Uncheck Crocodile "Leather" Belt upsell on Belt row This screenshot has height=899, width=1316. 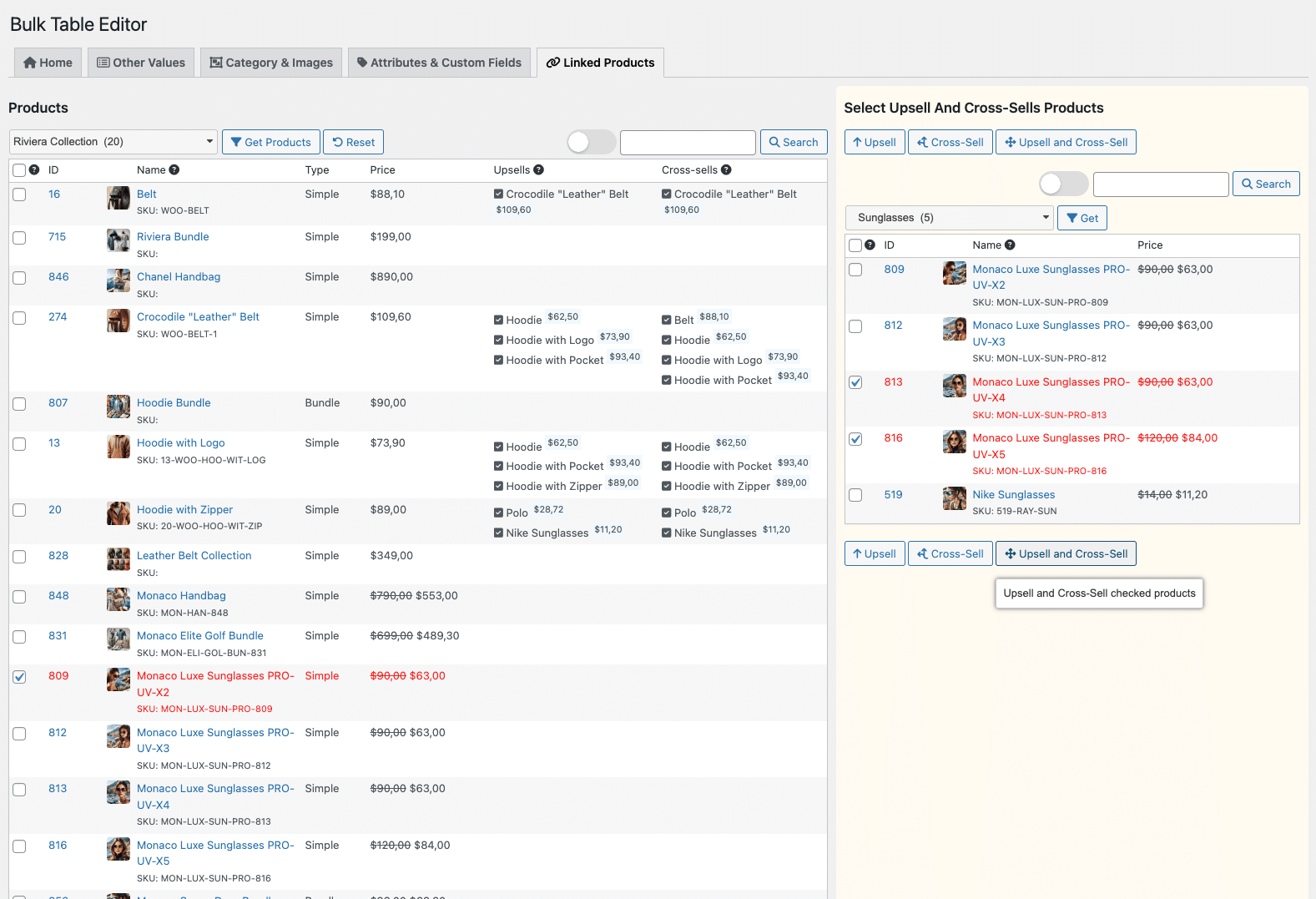click(498, 194)
